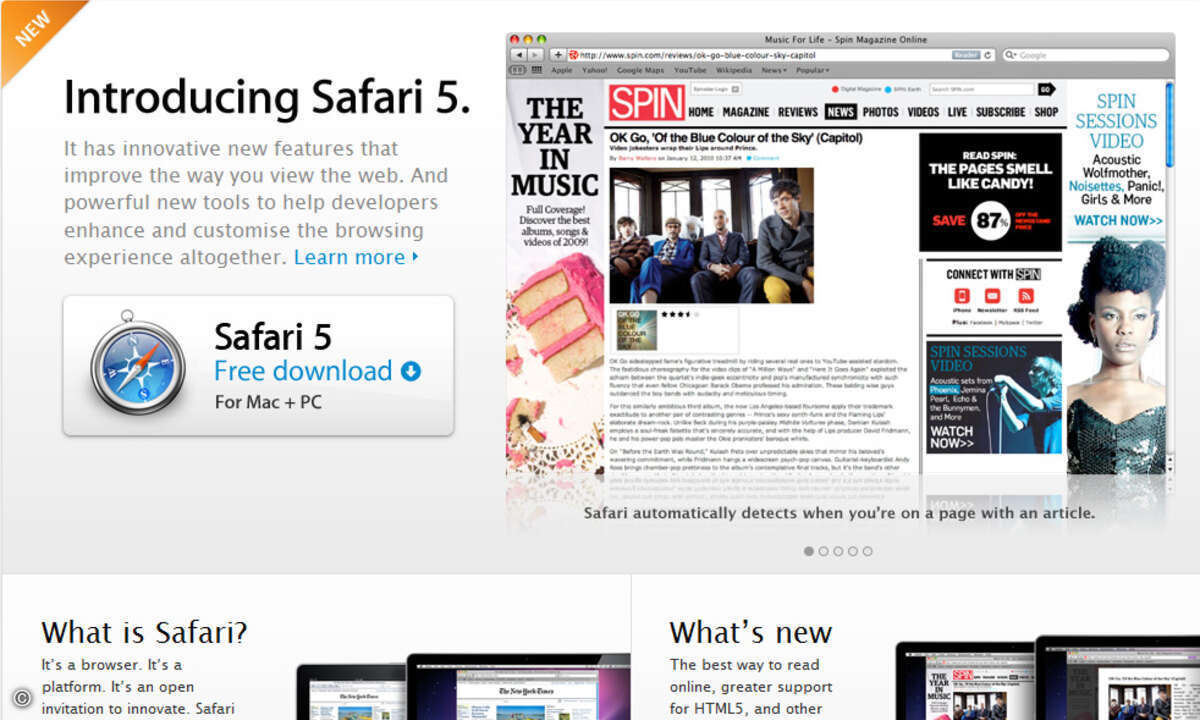This screenshot has width=1200, height=720.
Task: Go to SPIN SHOP tab
Action: pyautogui.click(x=1046, y=112)
